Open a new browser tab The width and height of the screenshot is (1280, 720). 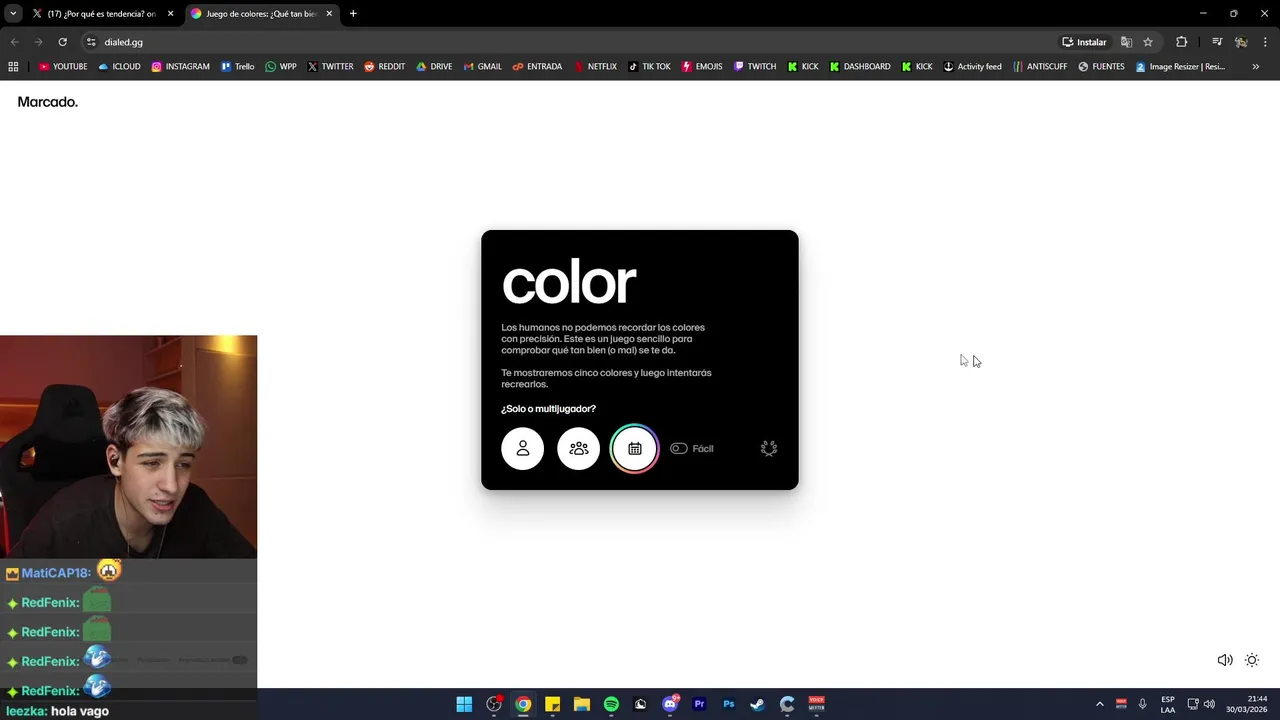pos(353,14)
